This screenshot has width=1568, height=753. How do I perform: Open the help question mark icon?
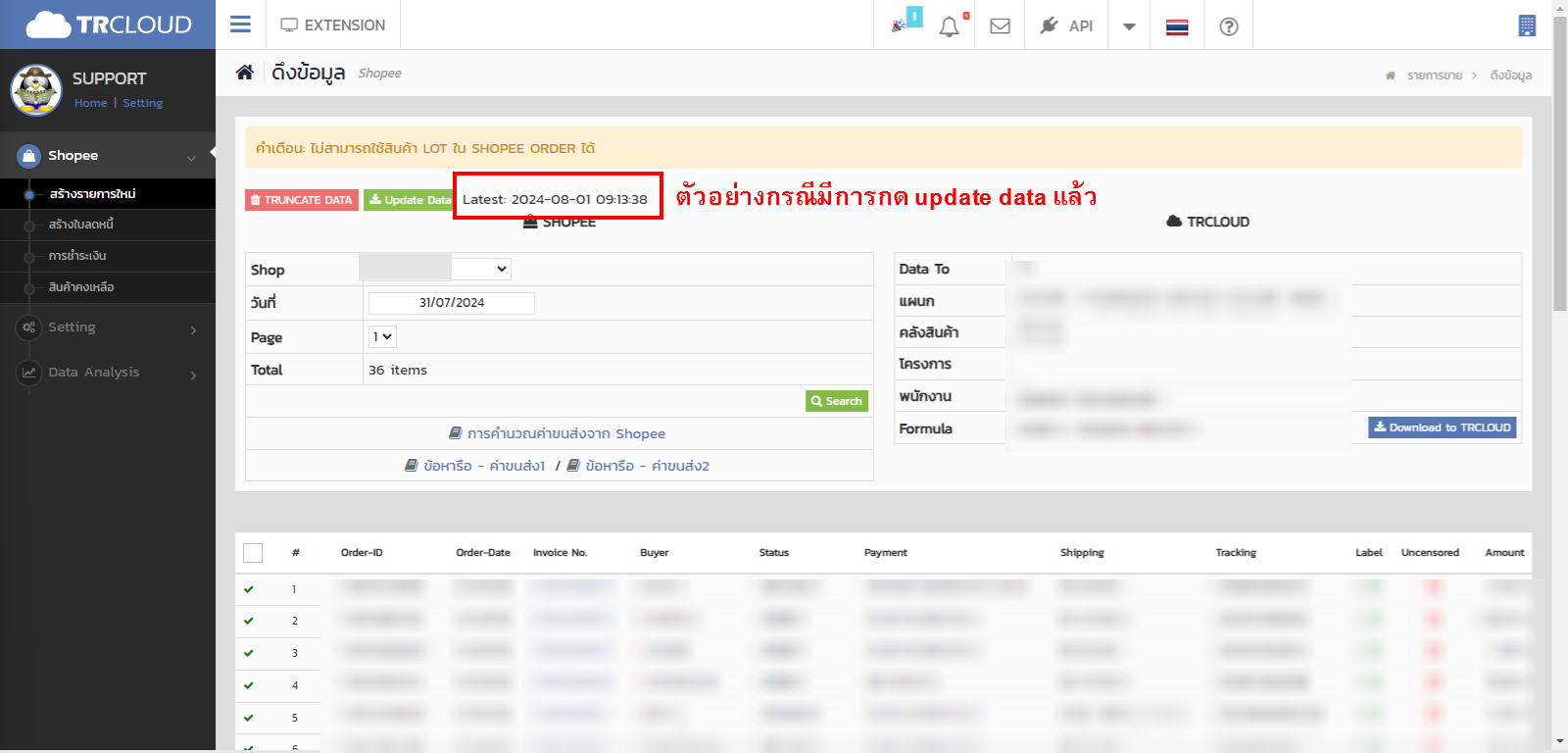pos(1229,26)
